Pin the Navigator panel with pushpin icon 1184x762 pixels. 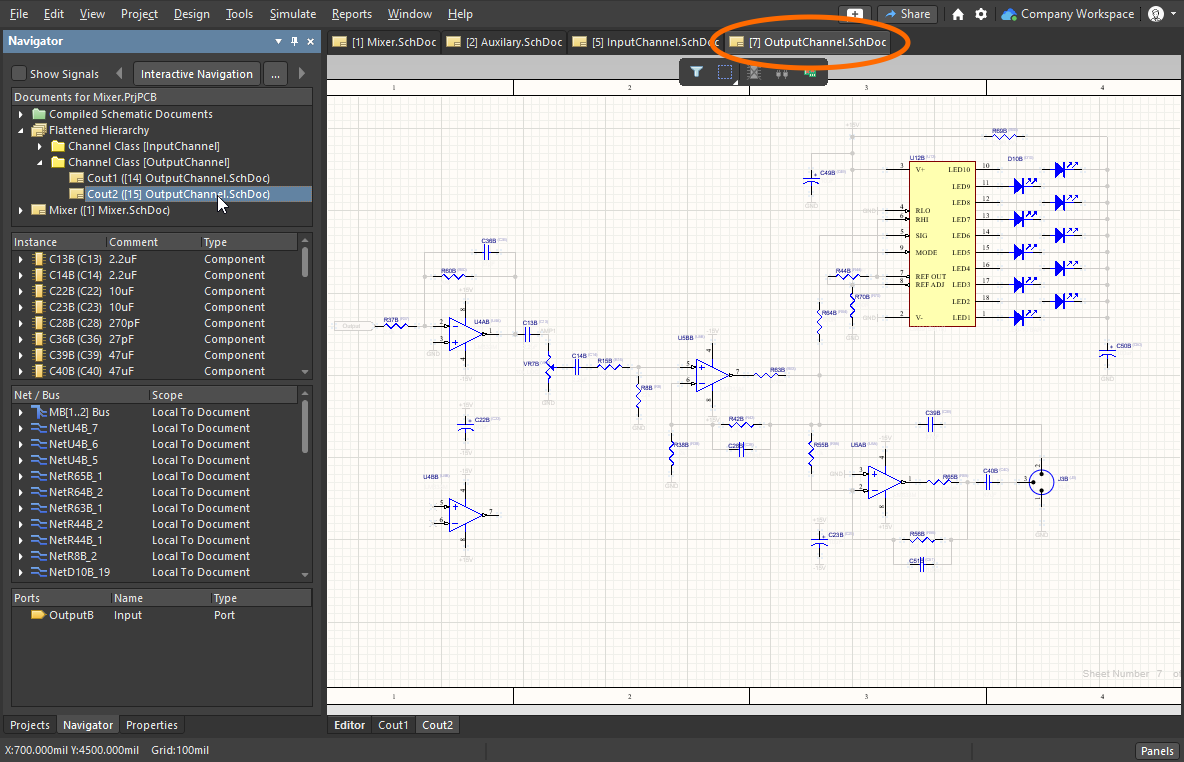pyautogui.click(x=294, y=41)
